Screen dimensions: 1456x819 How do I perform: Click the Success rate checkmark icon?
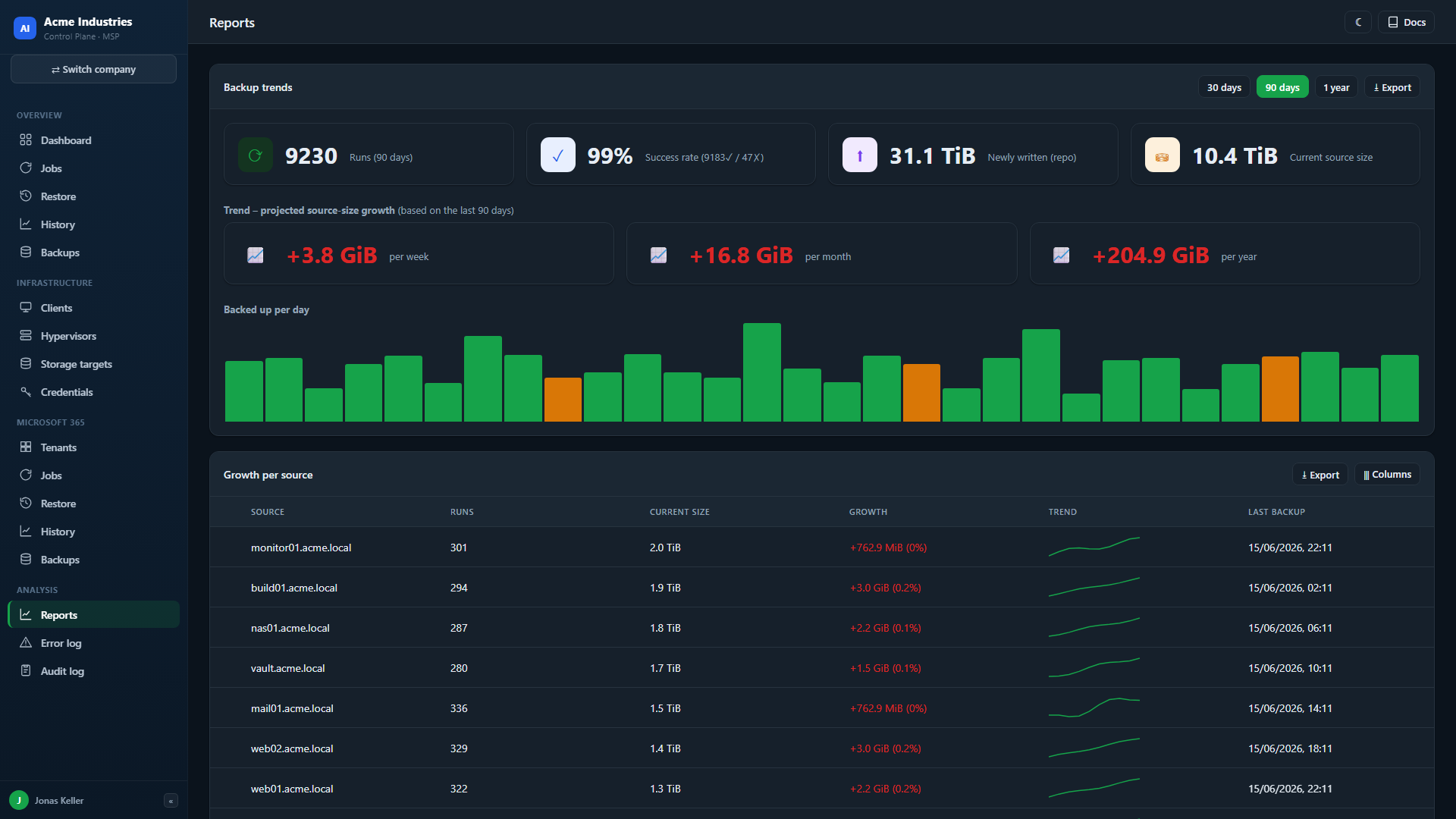point(558,155)
